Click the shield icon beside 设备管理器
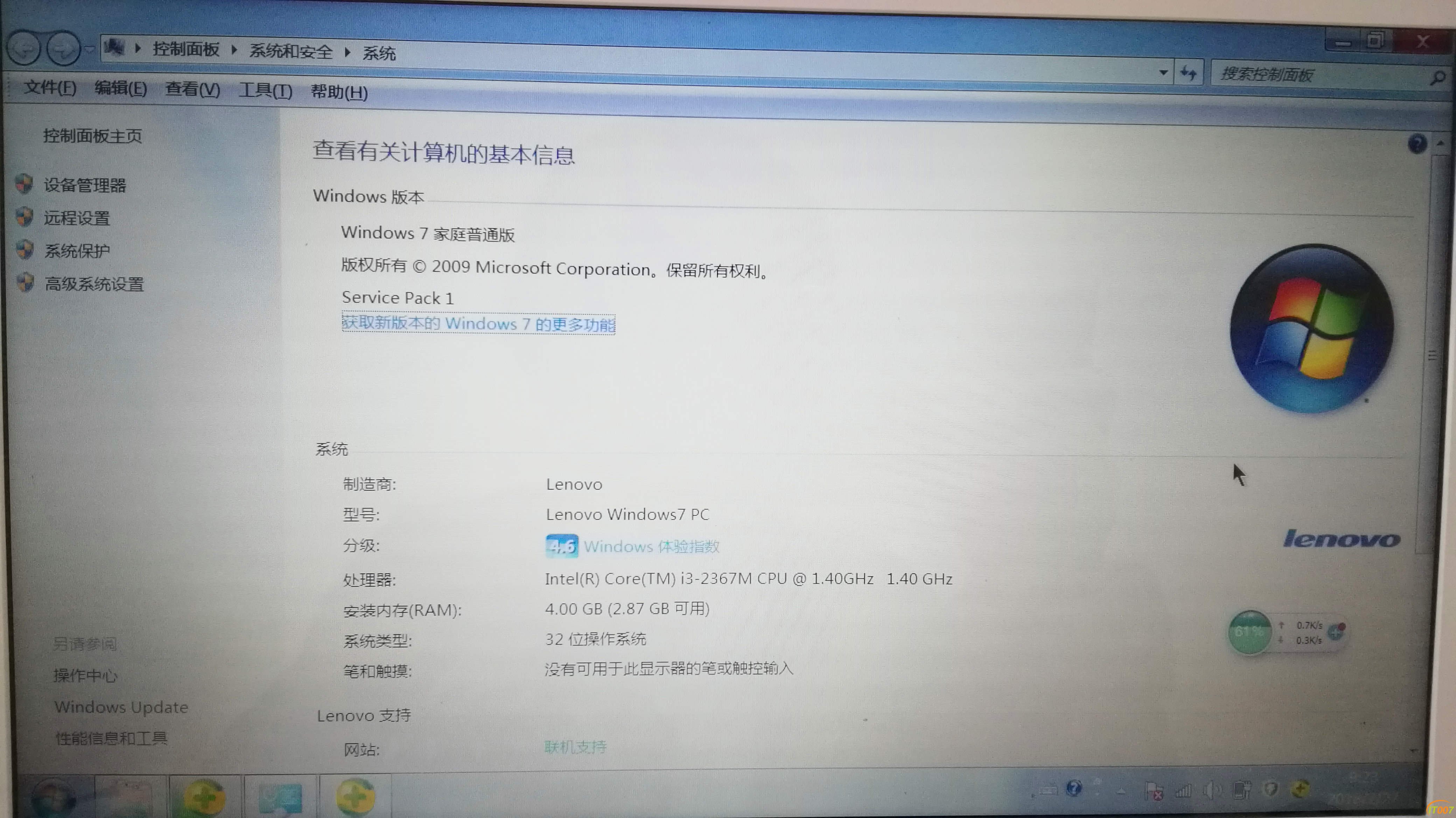Viewport: 1456px width, 818px height. [x=24, y=183]
